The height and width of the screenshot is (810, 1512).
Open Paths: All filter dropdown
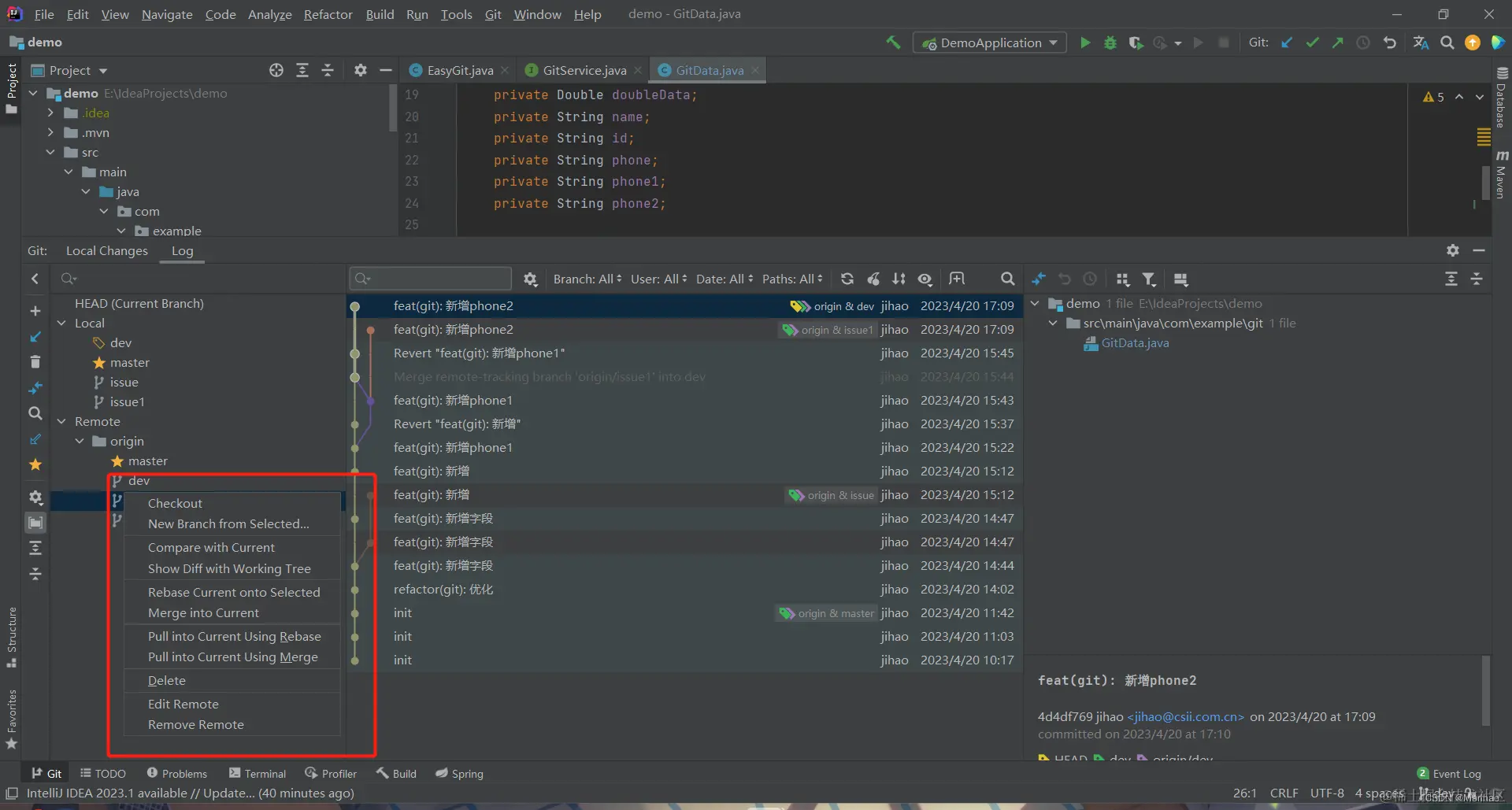[792, 279]
